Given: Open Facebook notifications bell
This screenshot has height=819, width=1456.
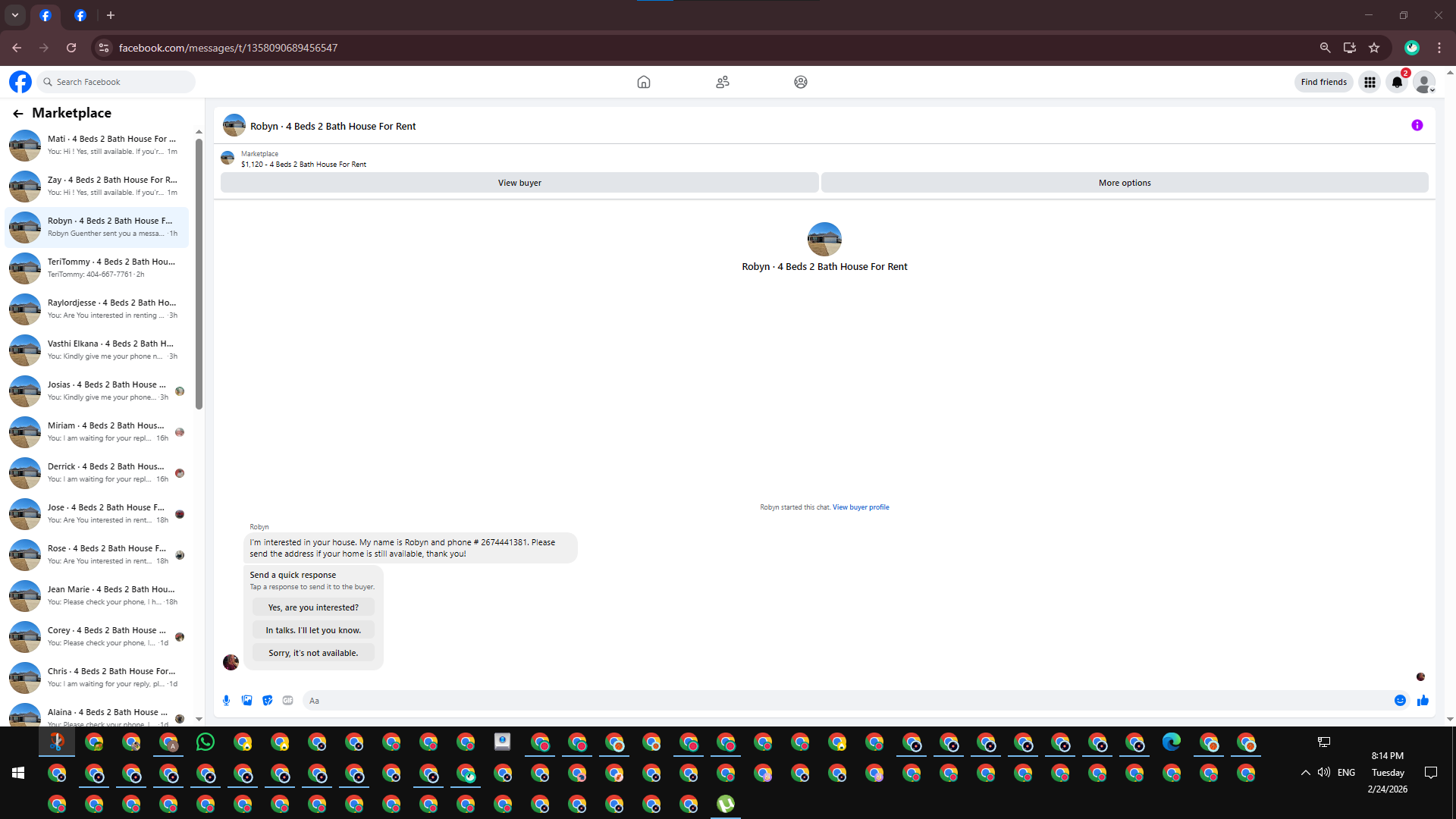Looking at the screenshot, I should coord(1397,82).
